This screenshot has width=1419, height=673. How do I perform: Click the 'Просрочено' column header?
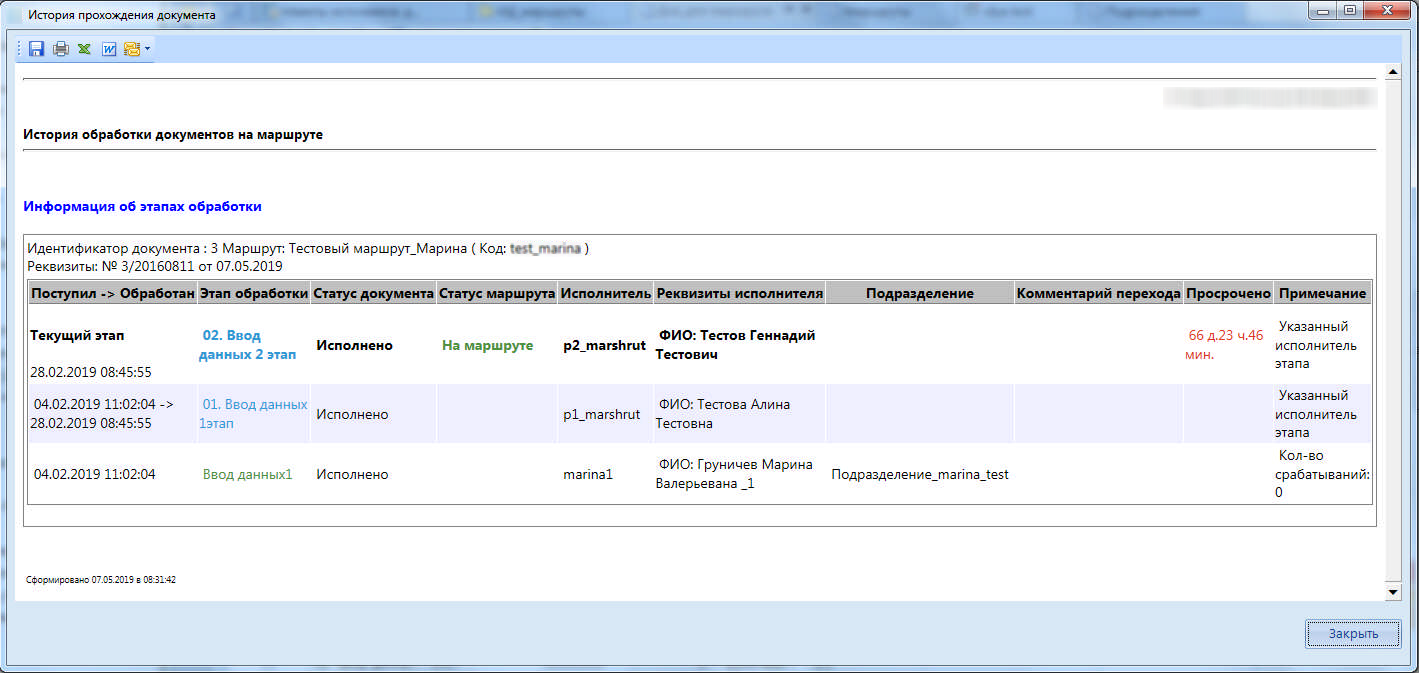pyautogui.click(x=1228, y=293)
